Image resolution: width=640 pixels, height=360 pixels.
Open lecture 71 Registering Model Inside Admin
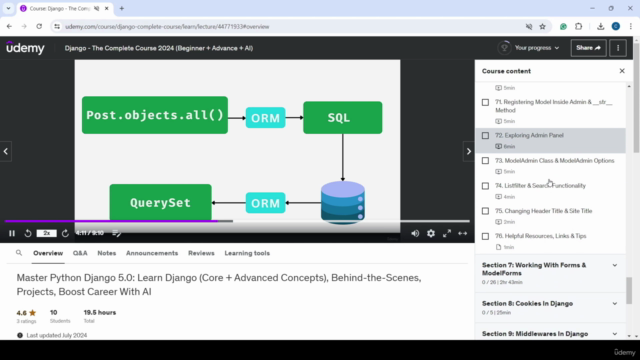tap(553, 106)
